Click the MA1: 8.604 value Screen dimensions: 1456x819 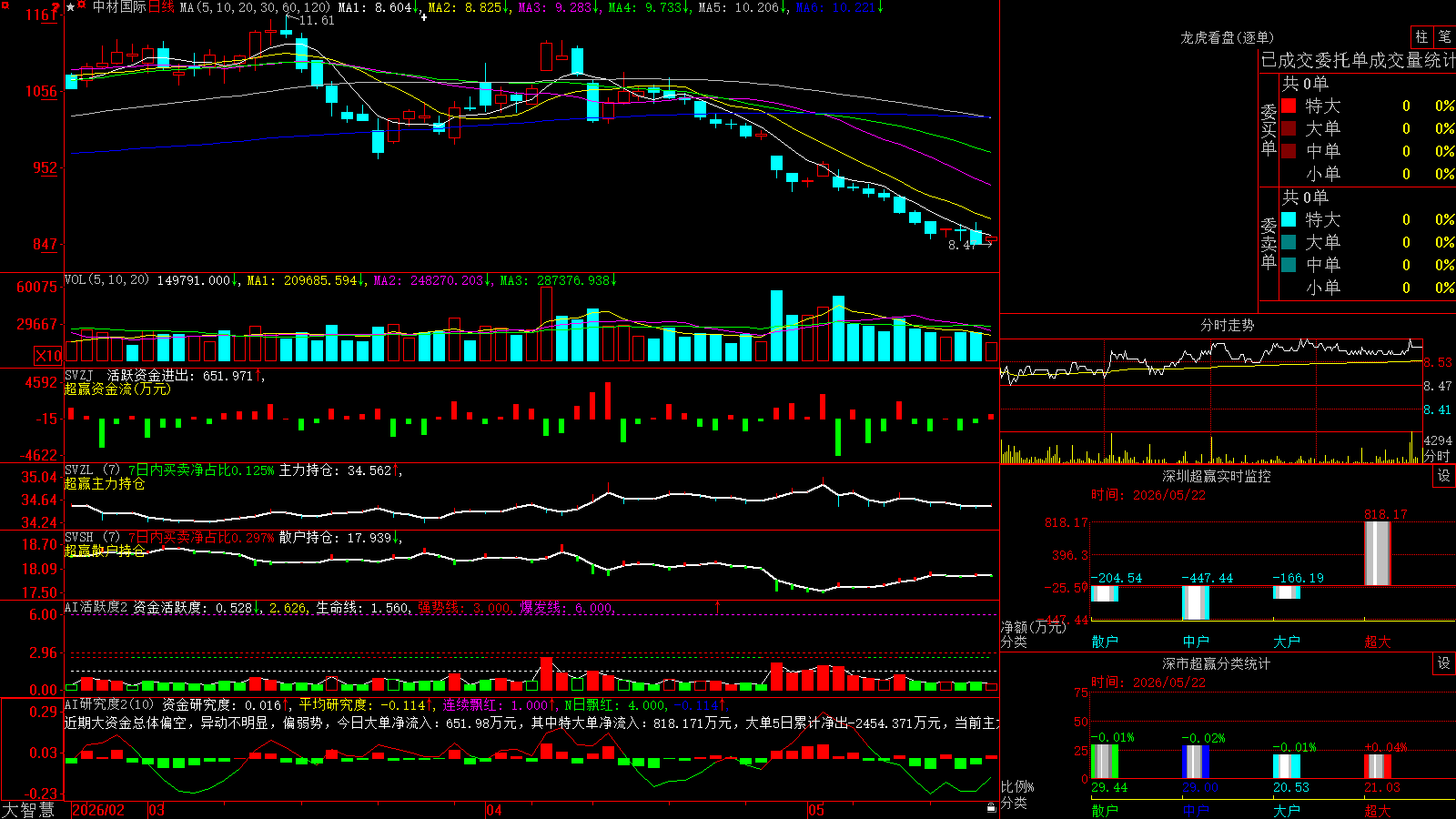pos(375,7)
